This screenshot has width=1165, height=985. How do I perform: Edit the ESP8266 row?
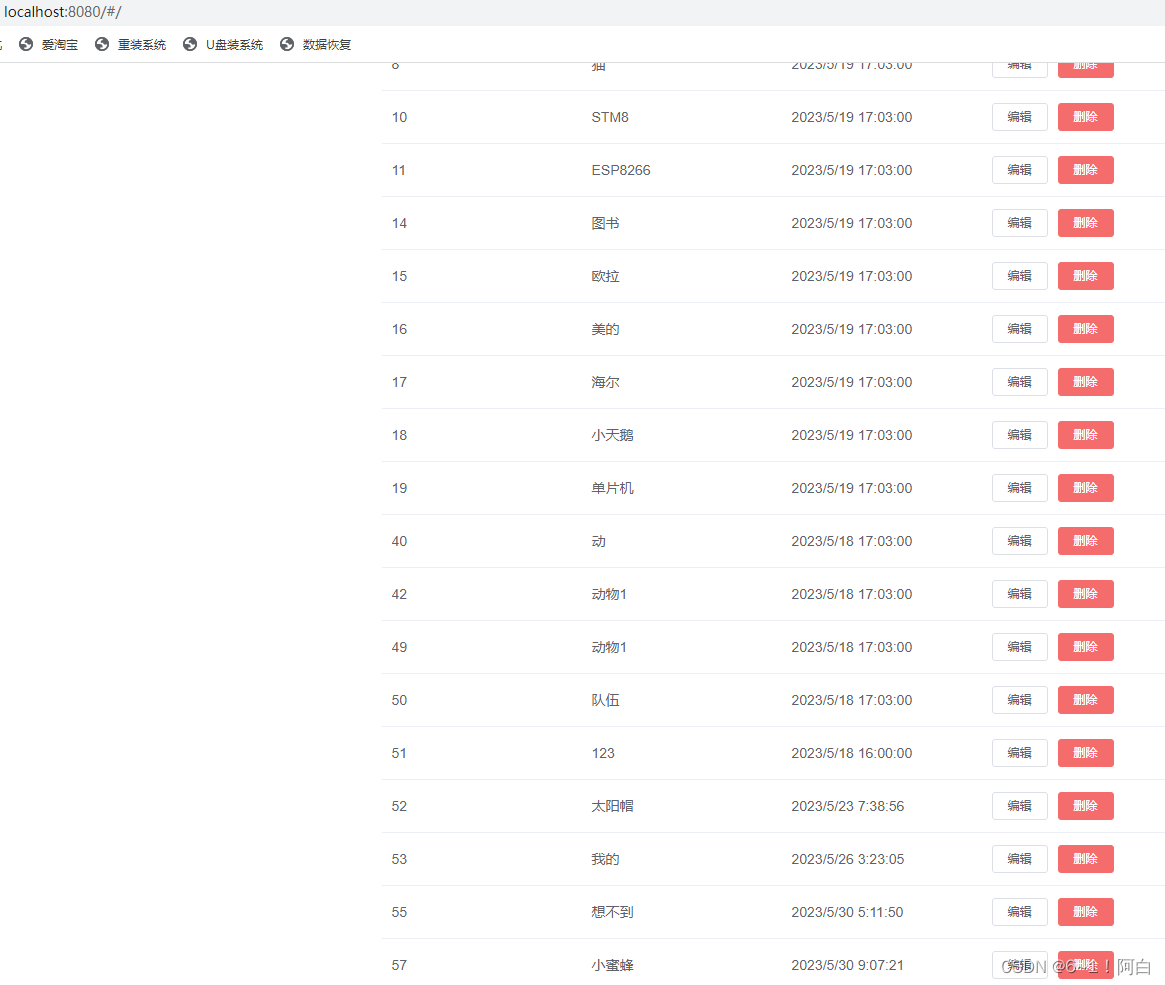(x=1019, y=170)
